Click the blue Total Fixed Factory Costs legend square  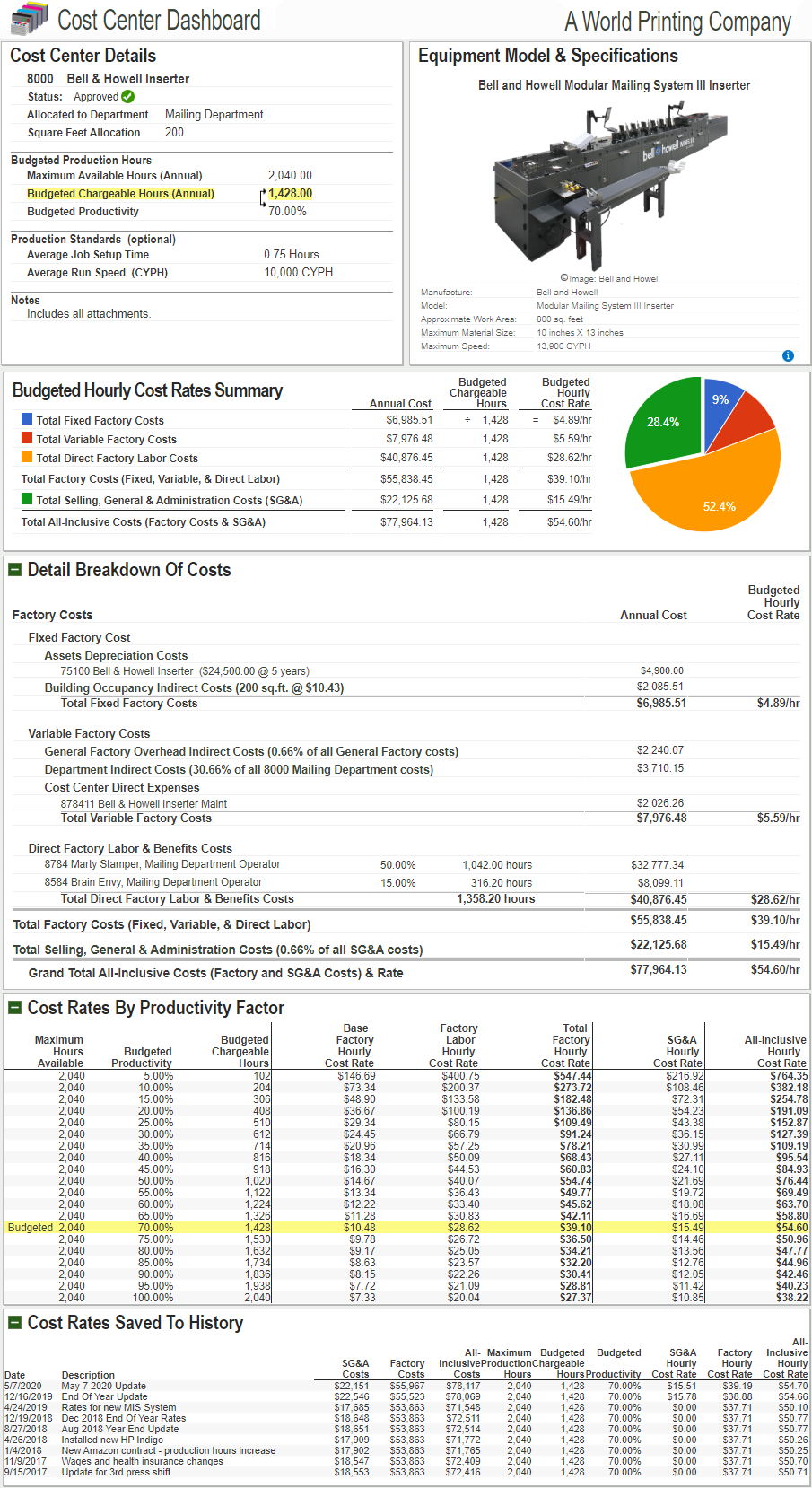(x=27, y=419)
